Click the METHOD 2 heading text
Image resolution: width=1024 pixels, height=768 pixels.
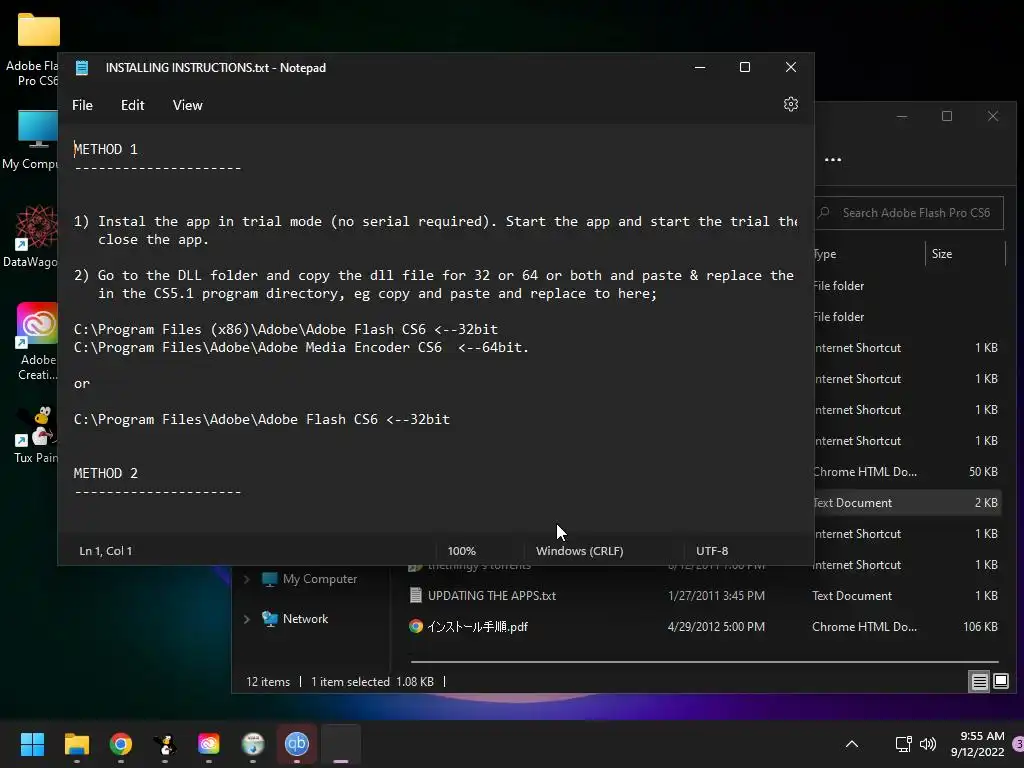[106, 473]
